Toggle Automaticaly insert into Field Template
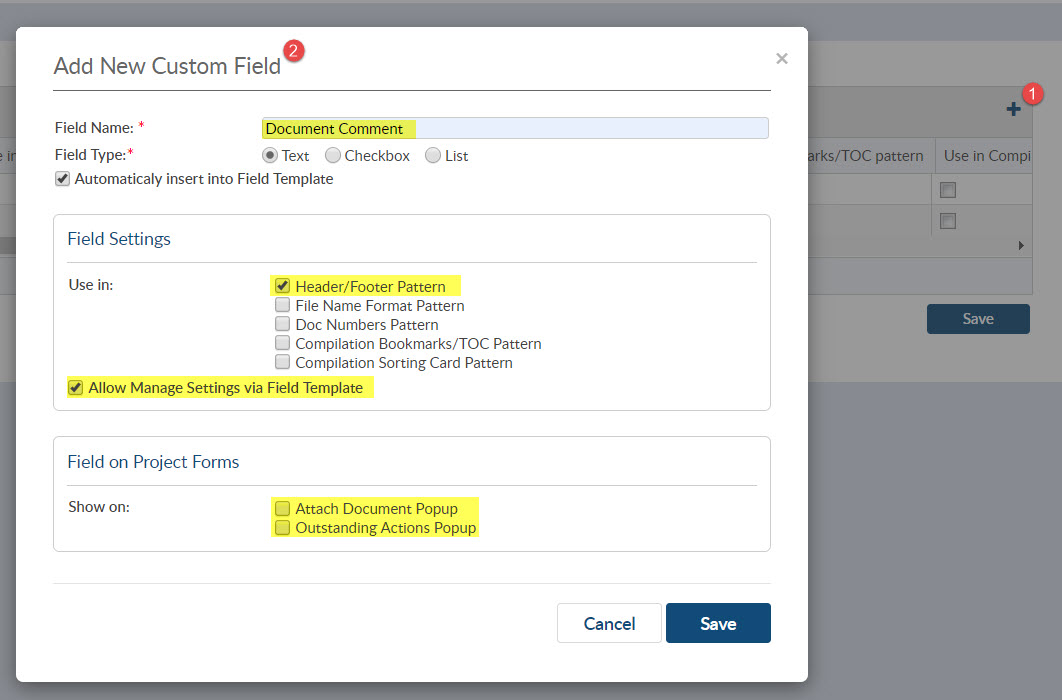Viewport: 1062px width, 700px height. pyautogui.click(x=63, y=180)
